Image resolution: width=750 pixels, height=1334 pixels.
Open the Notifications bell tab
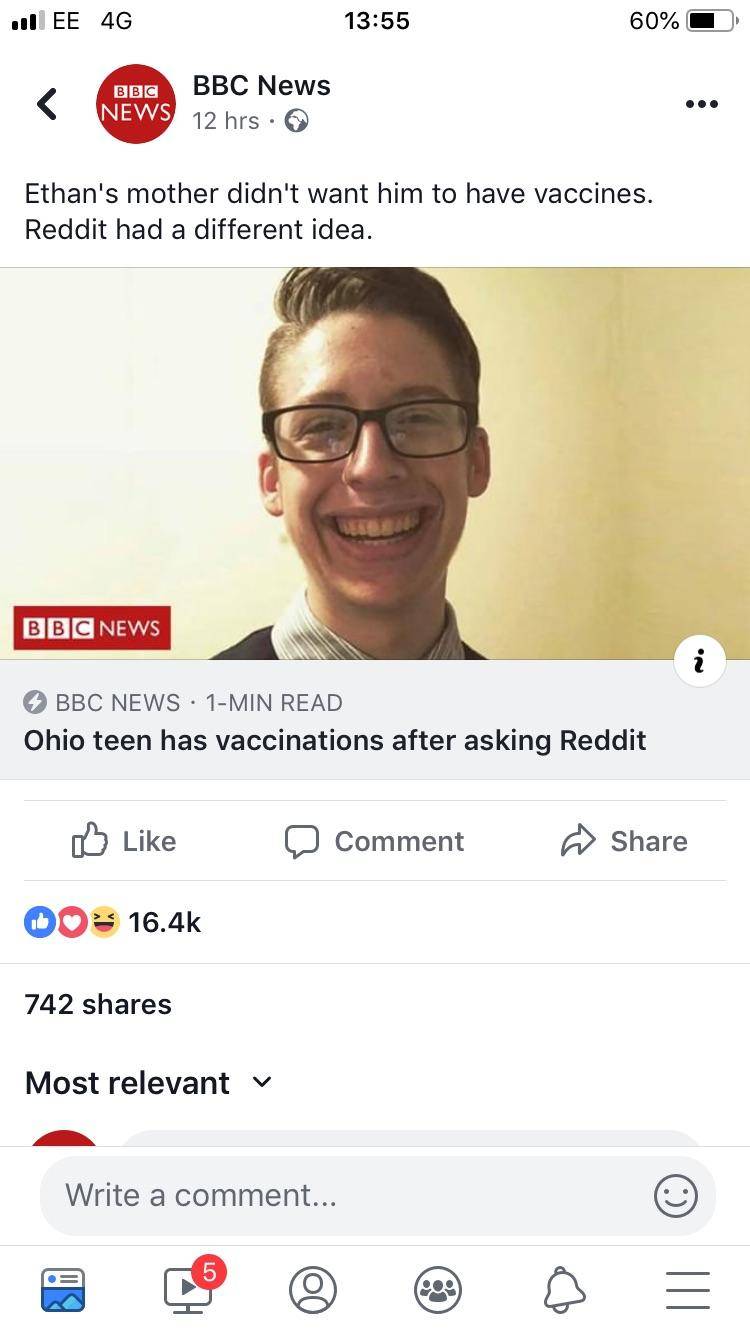click(x=563, y=1289)
